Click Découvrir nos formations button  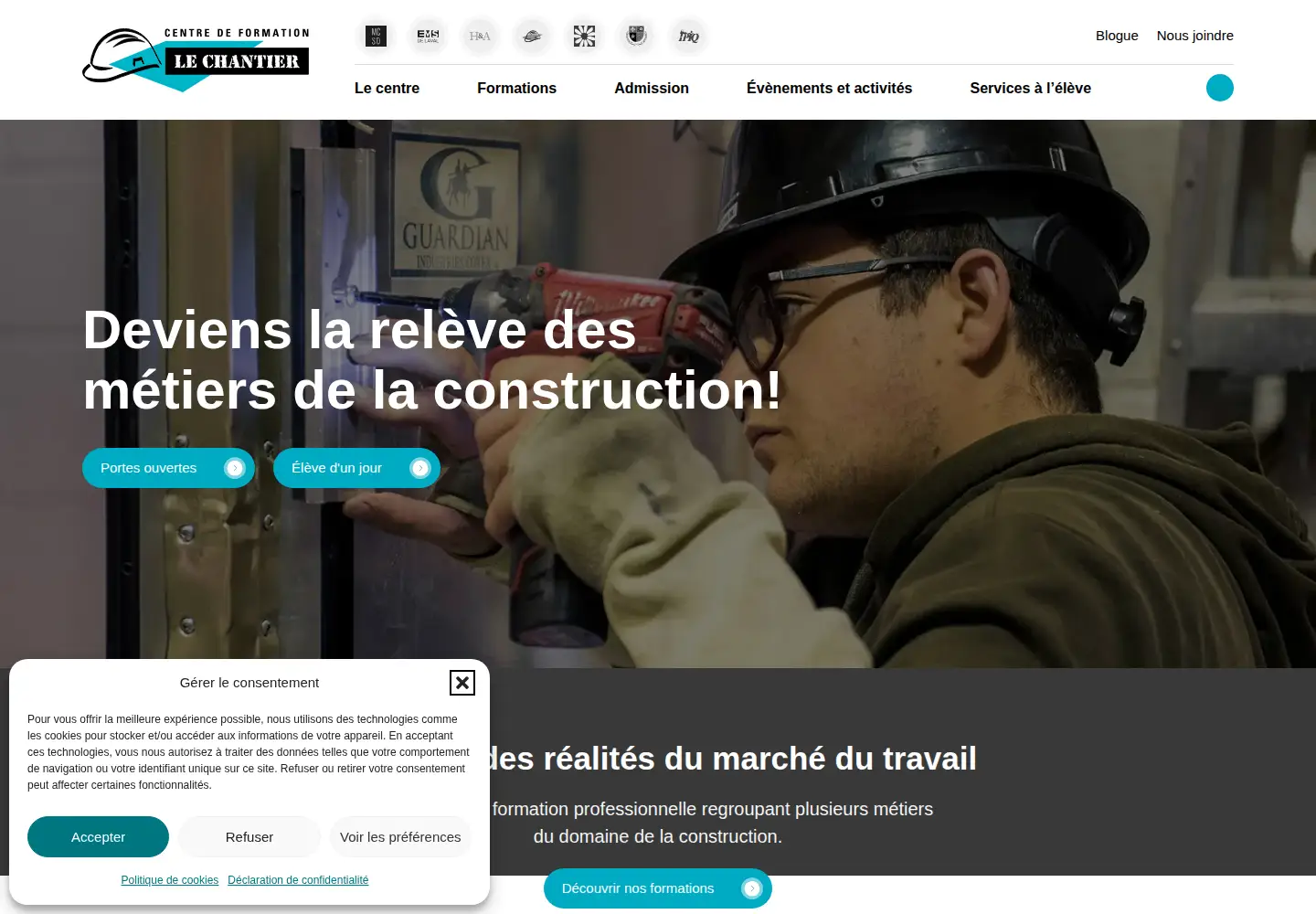click(658, 888)
